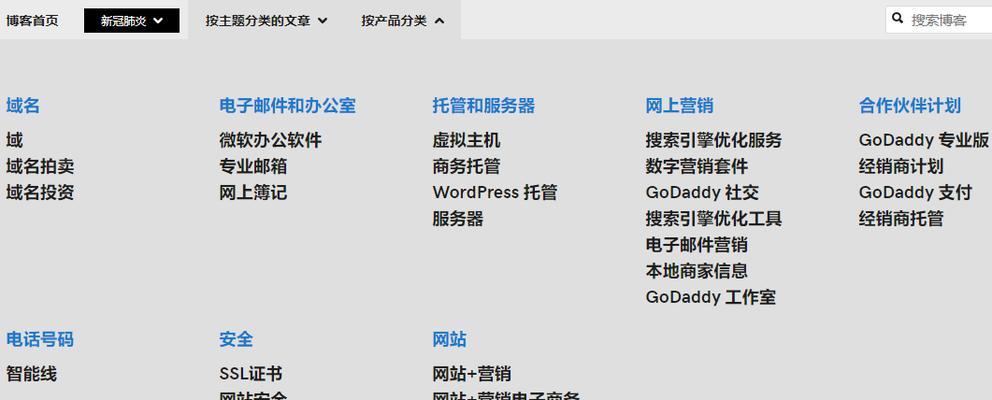Open 电子邮件和办公室 category heading
The height and width of the screenshot is (400, 992).
(x=287, y=106)
